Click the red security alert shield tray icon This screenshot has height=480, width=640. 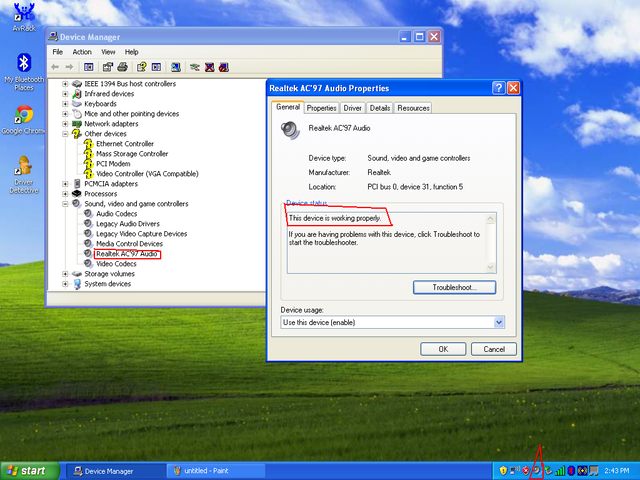click(x=526, y=471)
